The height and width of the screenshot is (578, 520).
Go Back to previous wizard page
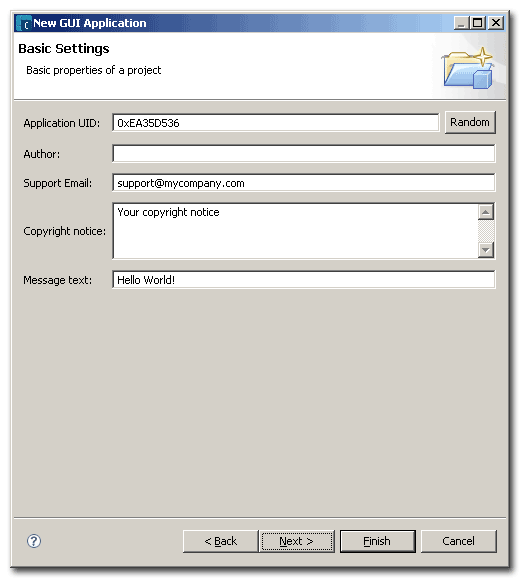[220, 541]
